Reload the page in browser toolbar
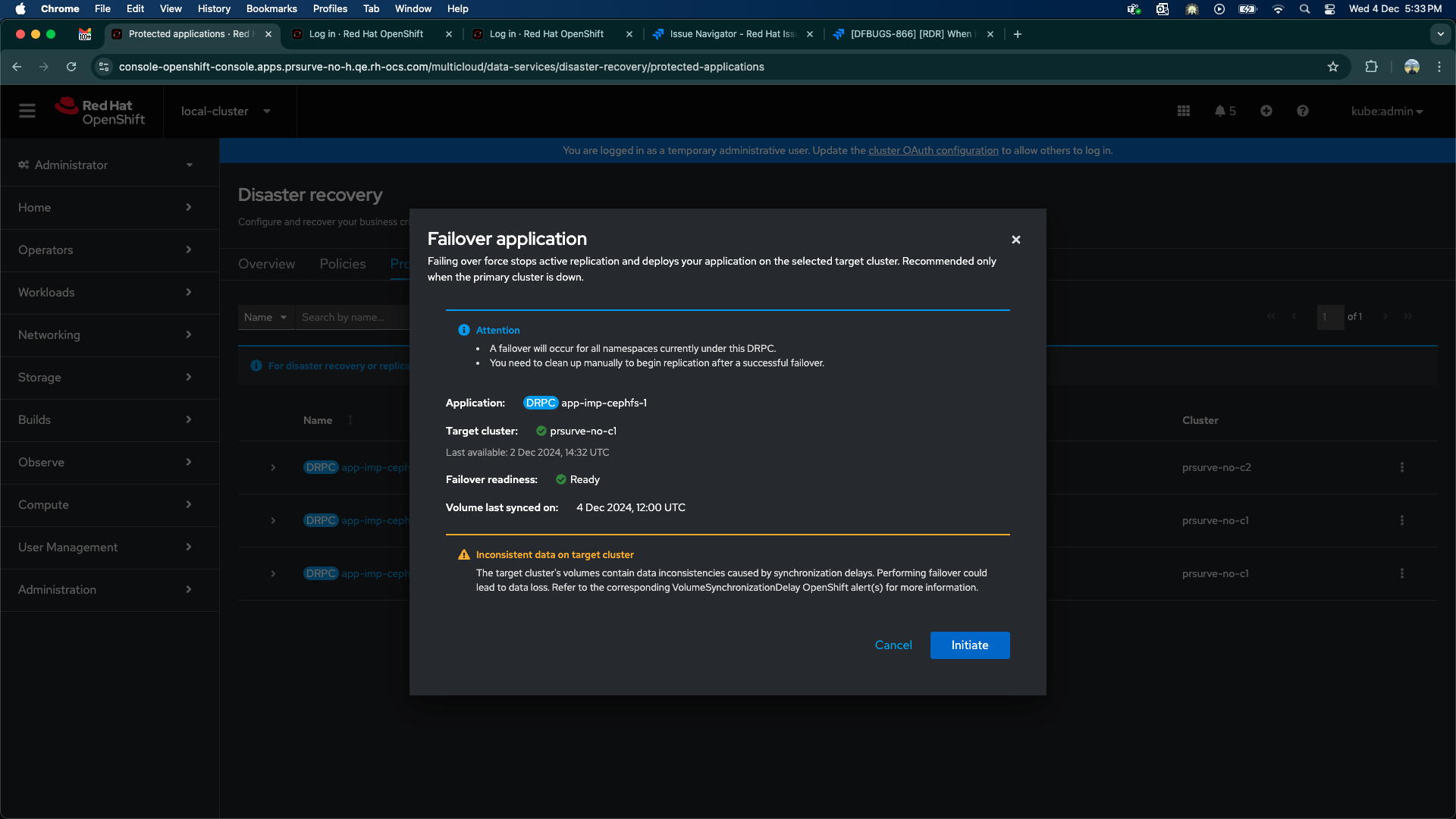The image size is (1456, 819). [71, 67]
